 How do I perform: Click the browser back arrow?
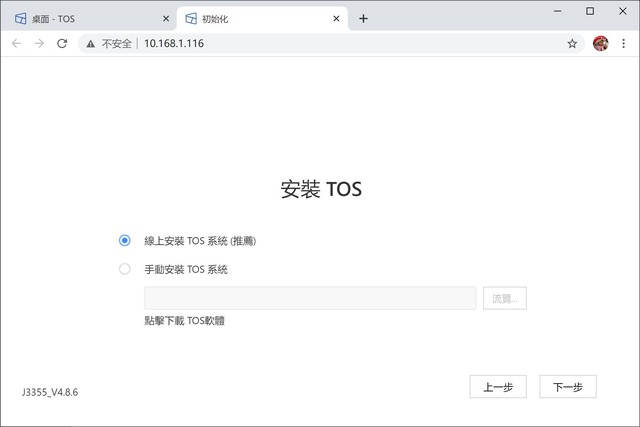pos(16,43)
